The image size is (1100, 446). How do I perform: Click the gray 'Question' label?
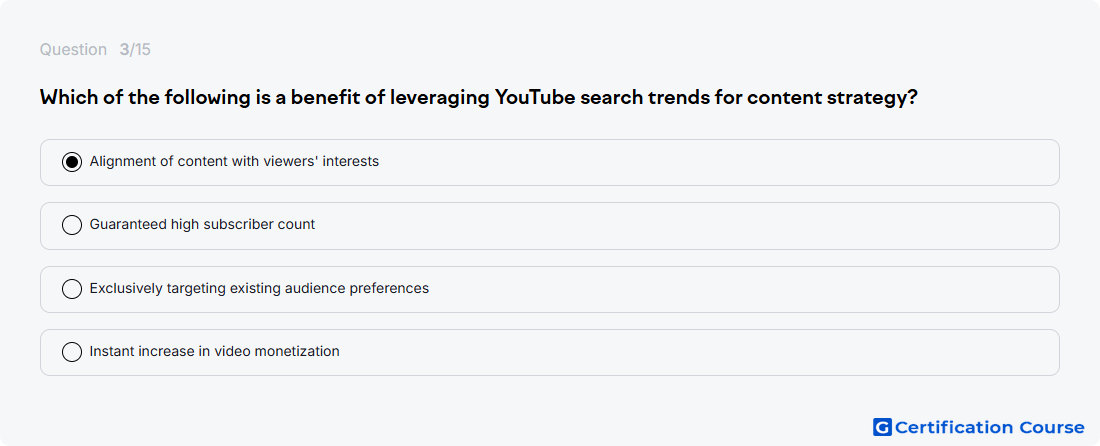pos(73,50)
